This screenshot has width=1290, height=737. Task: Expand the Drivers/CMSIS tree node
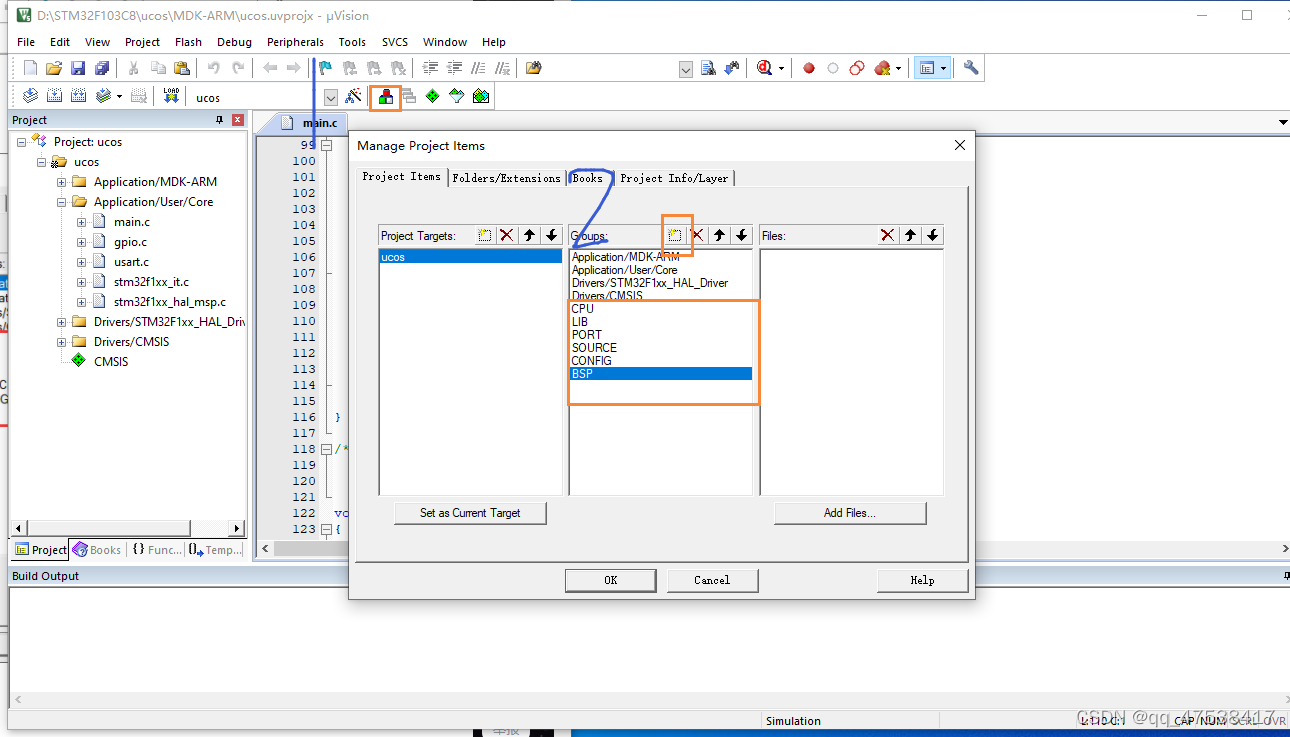coord(60,341)
